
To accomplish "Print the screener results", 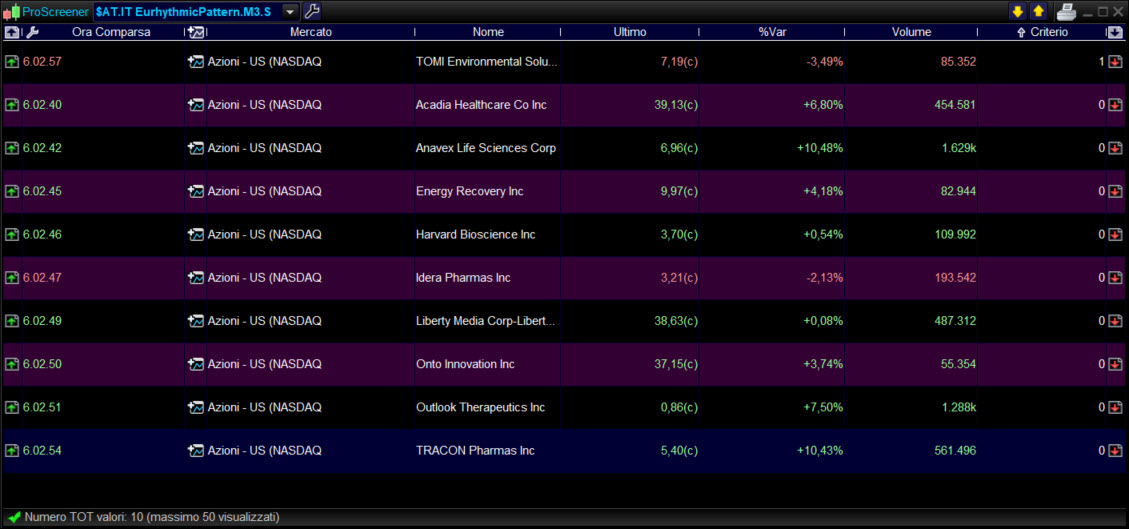I will click(x=1066, y=12).
